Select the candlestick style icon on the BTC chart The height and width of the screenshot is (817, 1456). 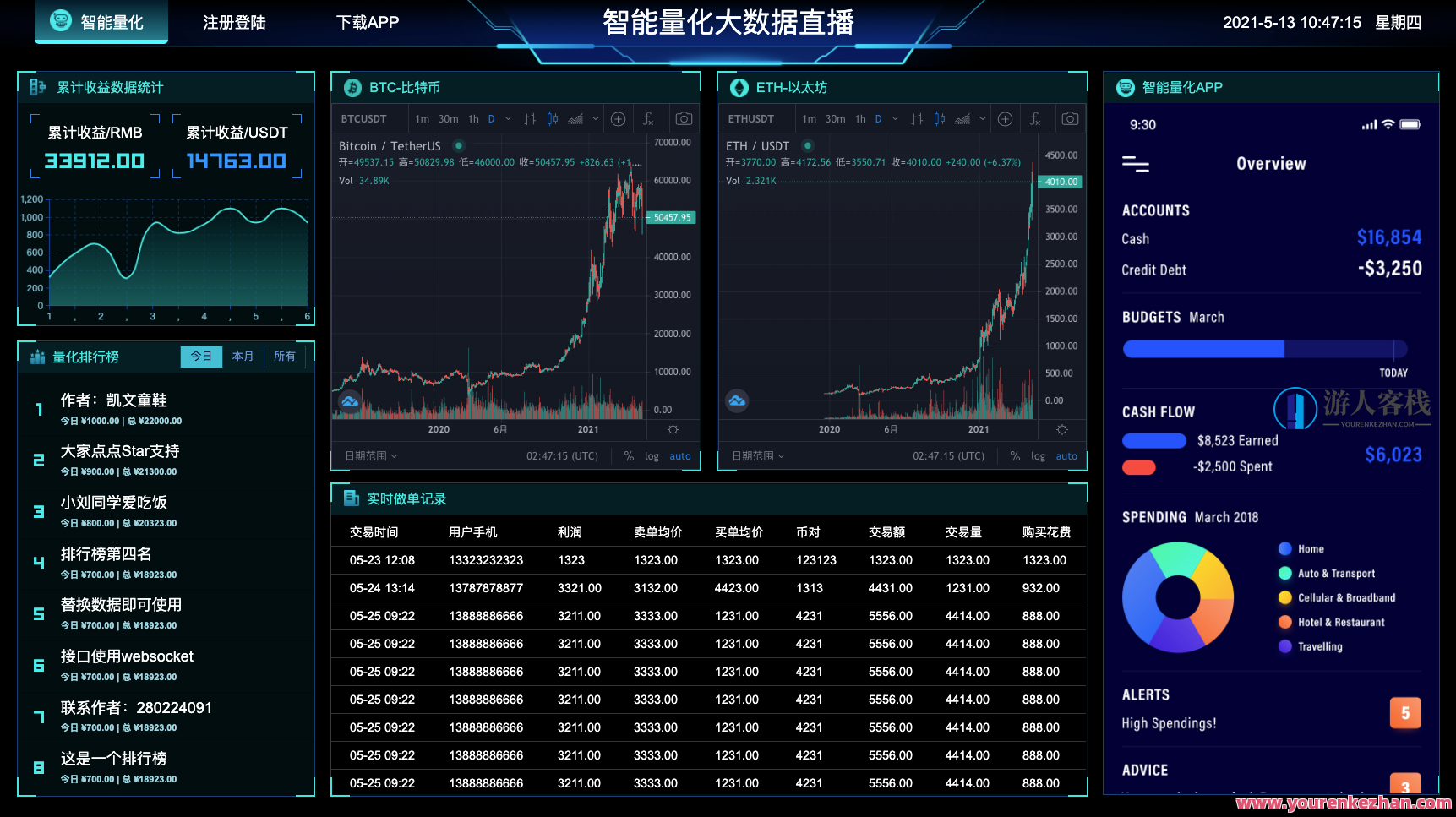(x=552, y=118)
